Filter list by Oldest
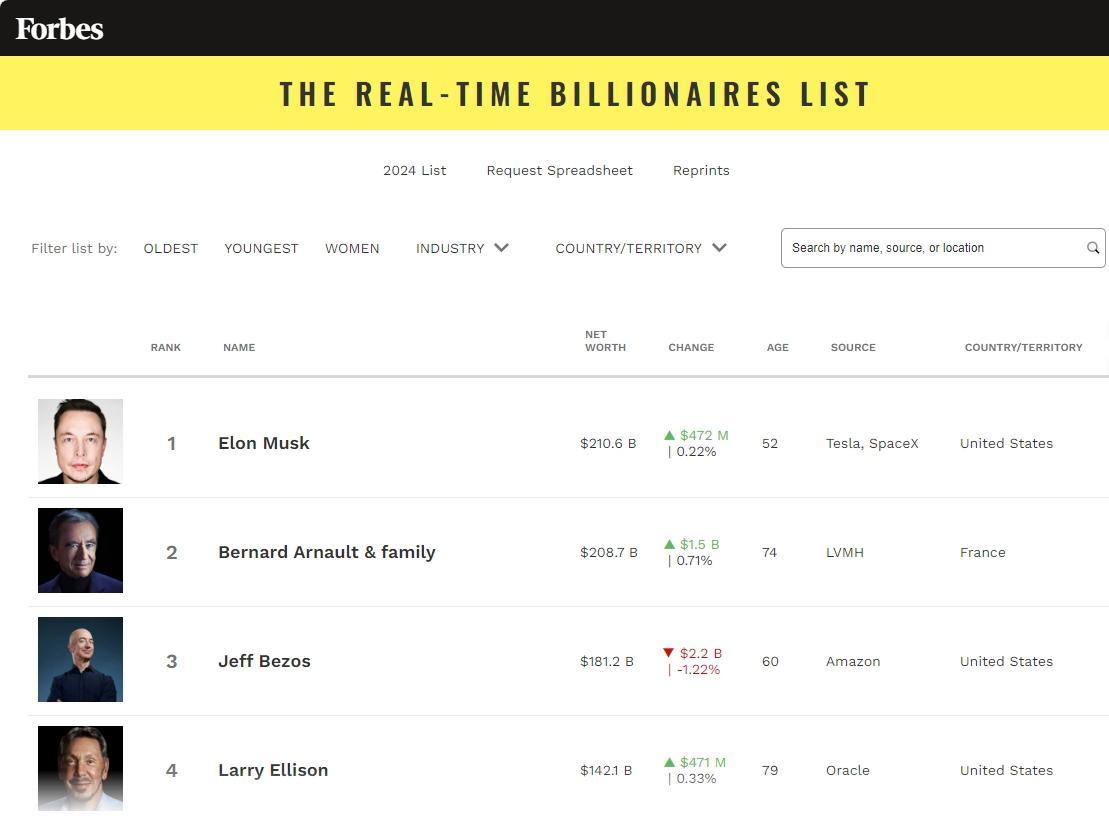 tap(171, 248)
